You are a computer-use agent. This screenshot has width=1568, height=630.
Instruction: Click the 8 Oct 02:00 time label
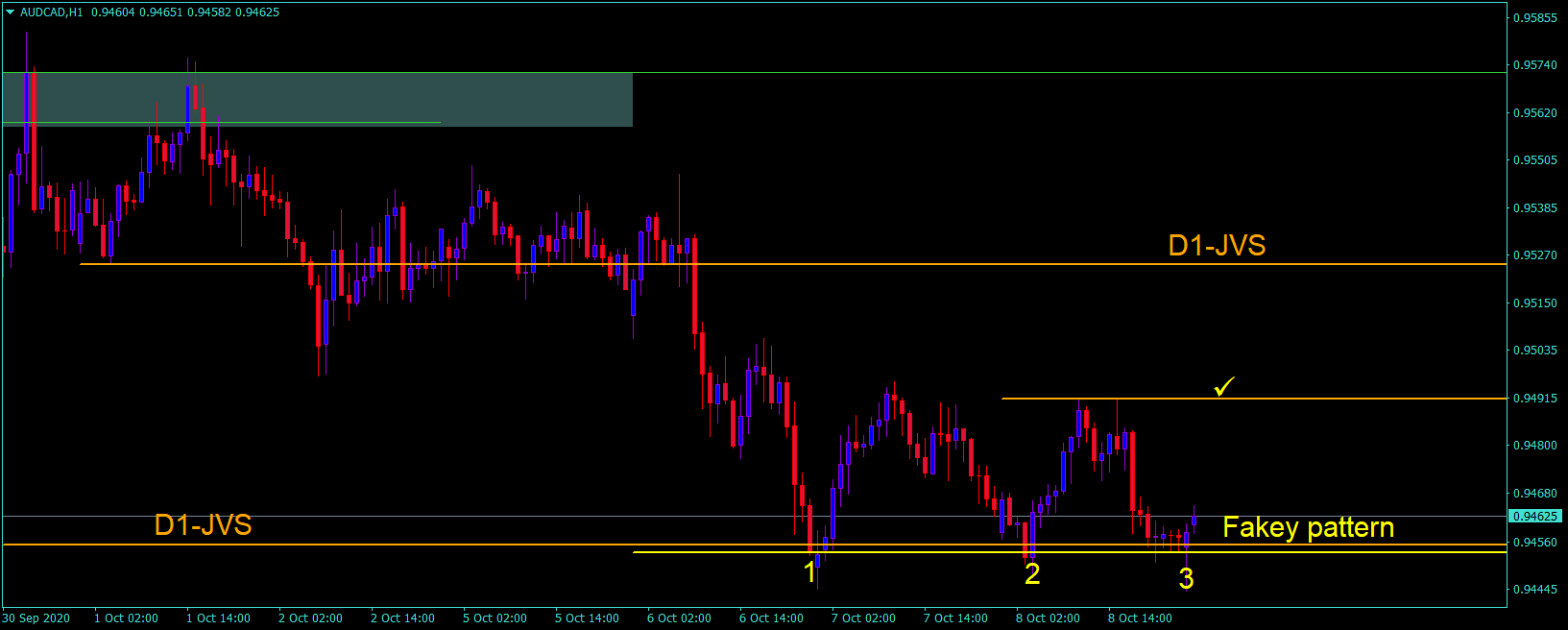pyautogui.click(x=1048, y=618)
